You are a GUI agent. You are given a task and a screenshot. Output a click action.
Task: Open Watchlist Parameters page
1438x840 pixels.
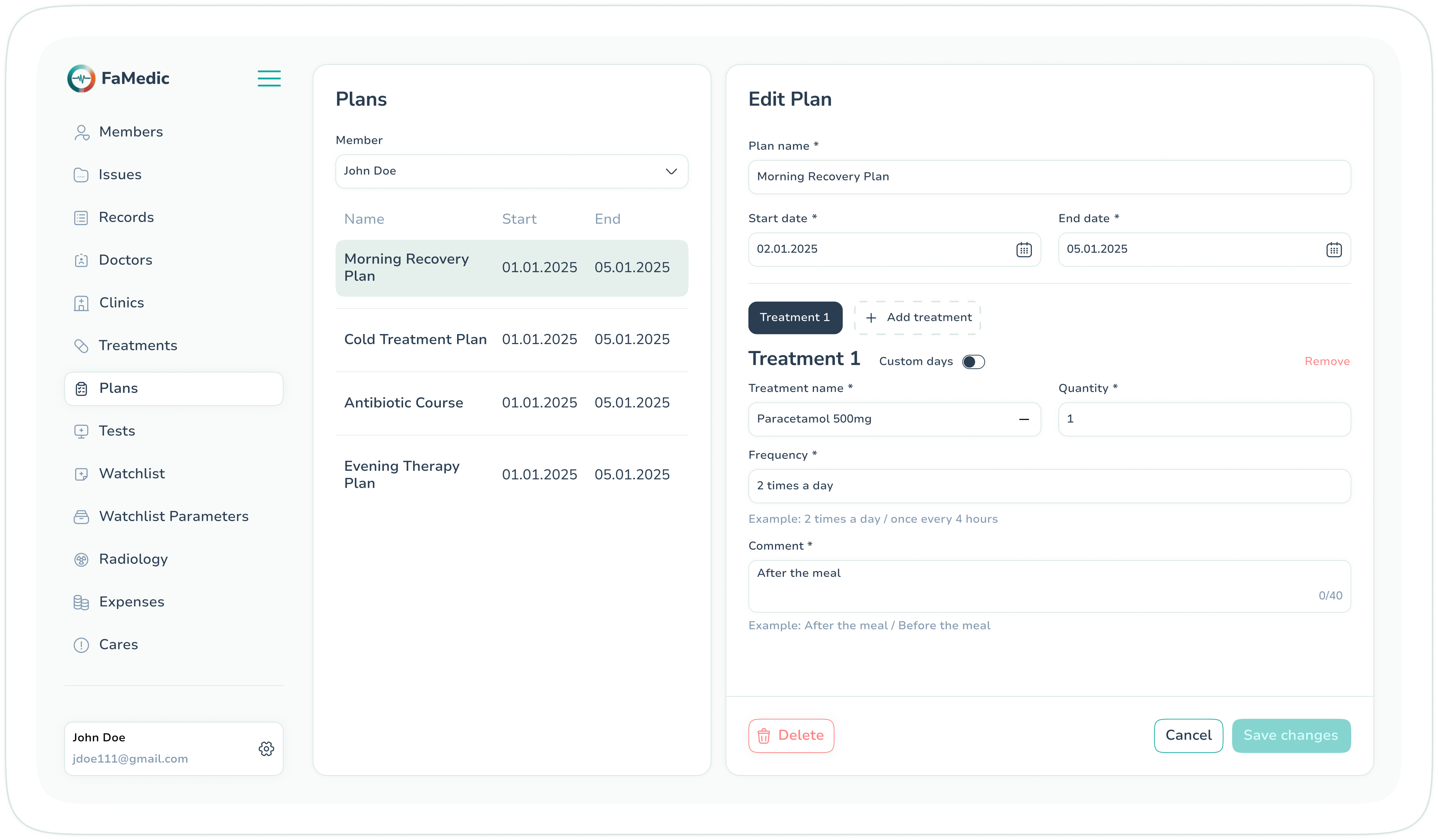[x=174, y=517]
